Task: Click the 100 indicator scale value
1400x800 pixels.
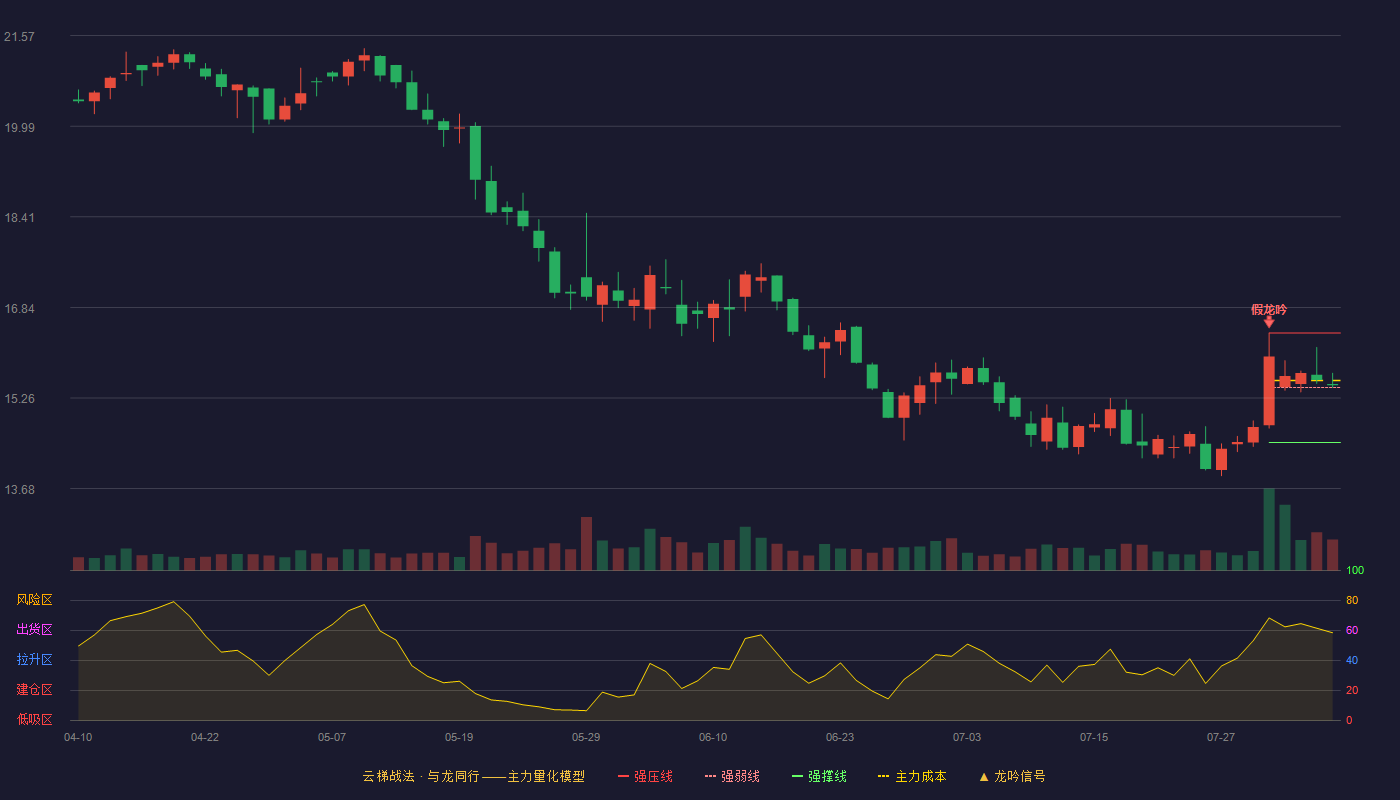Action: tap(1355, 570)
